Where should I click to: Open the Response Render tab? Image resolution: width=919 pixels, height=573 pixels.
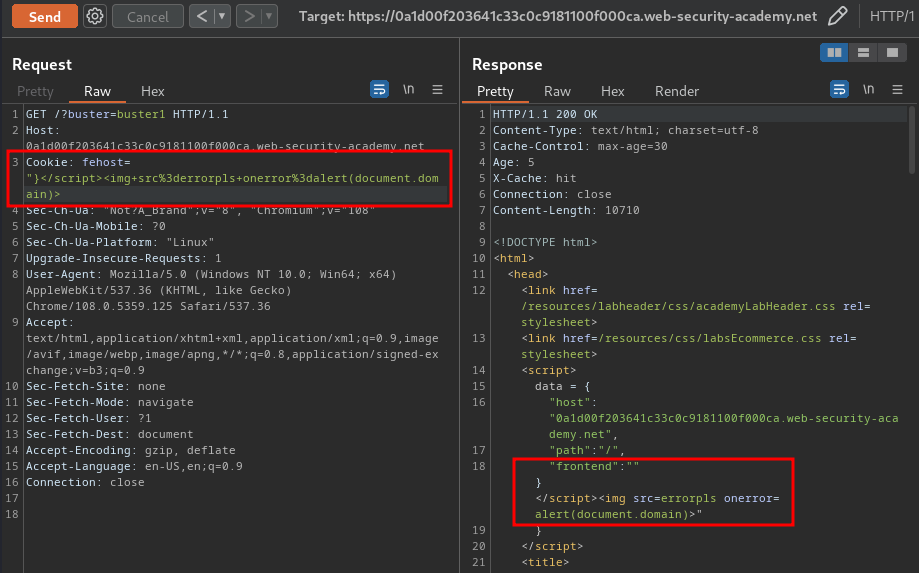(x=677, y=91)
